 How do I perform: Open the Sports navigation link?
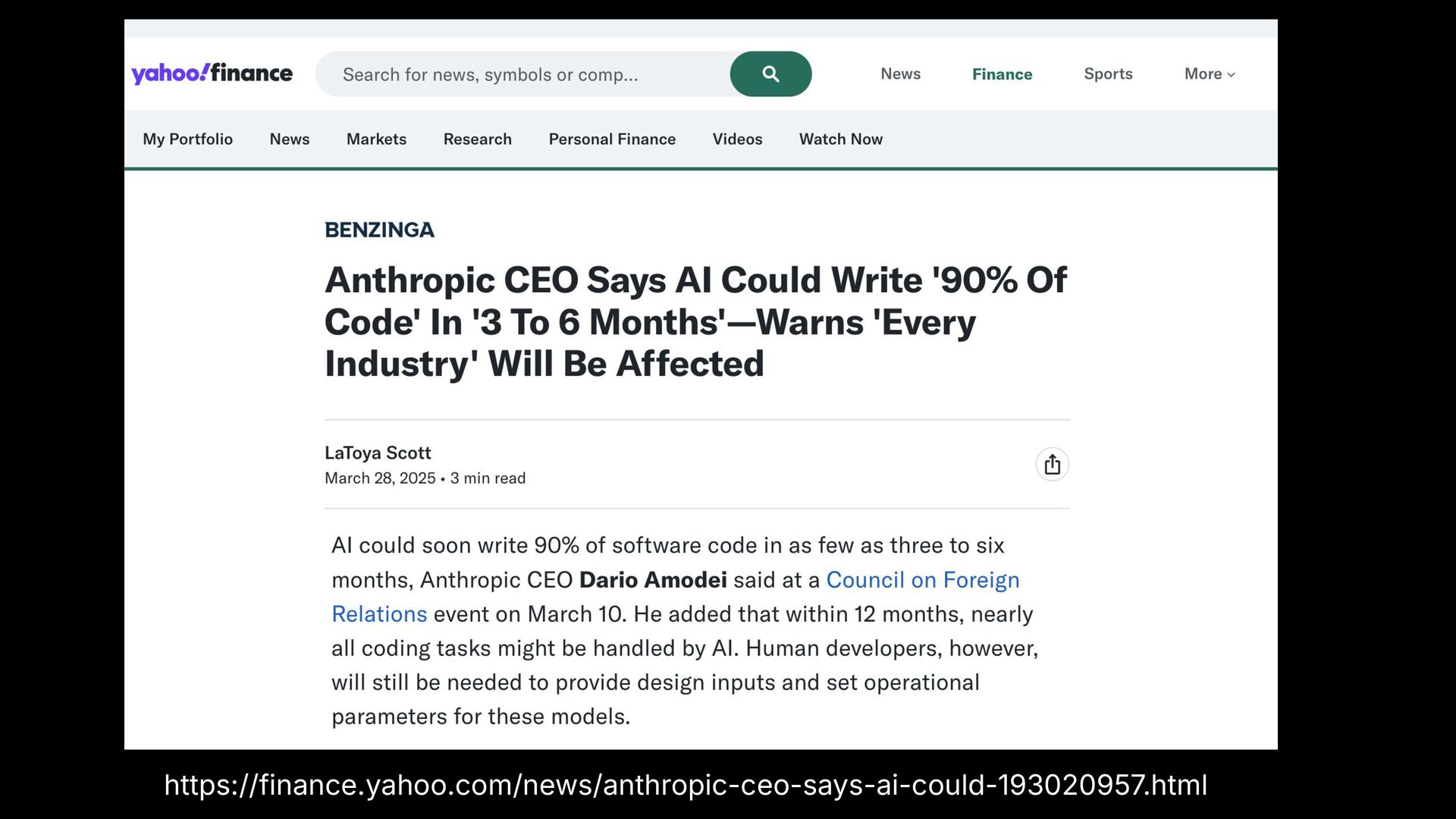point(1108,74)
